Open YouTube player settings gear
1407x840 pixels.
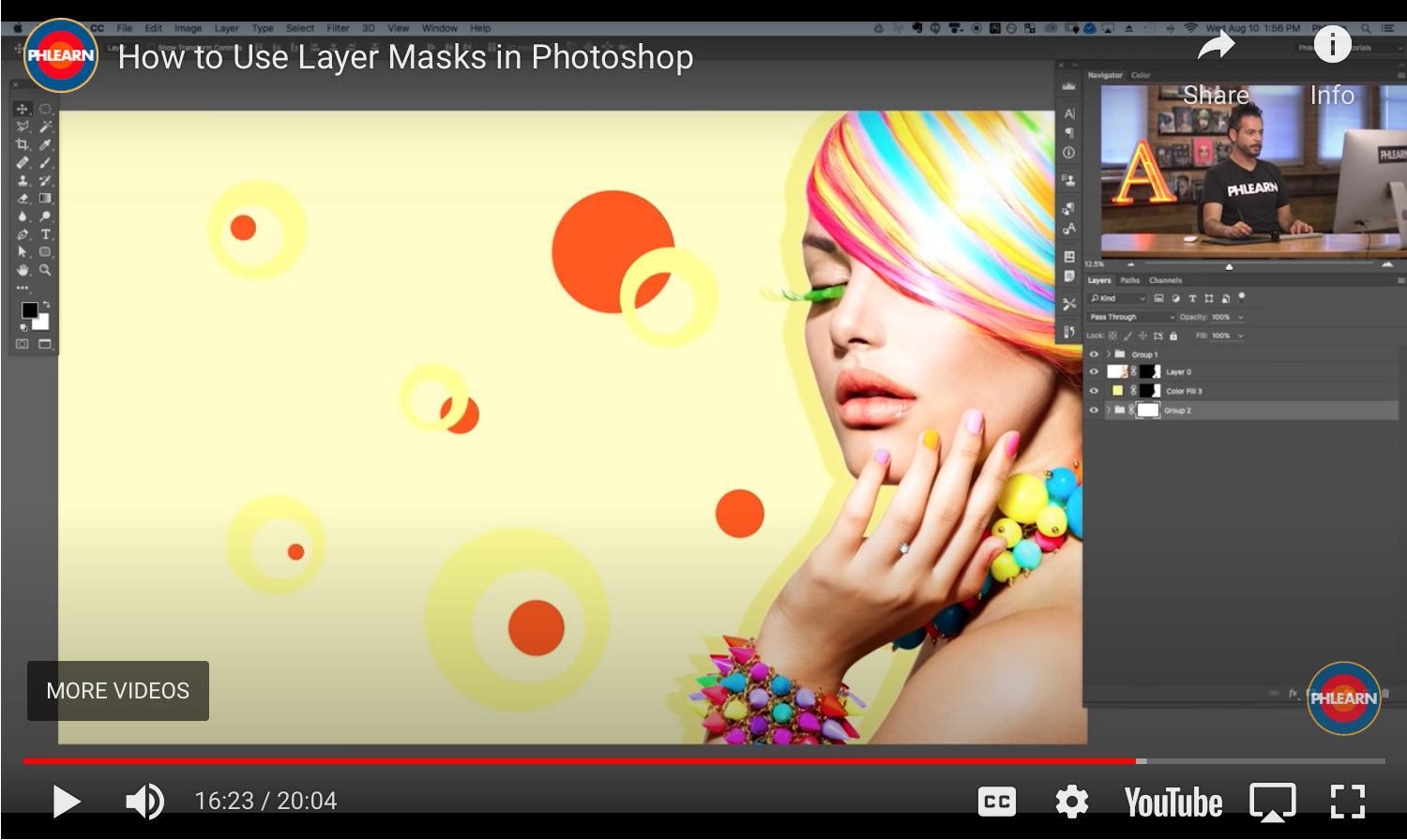coord(1072,802)
